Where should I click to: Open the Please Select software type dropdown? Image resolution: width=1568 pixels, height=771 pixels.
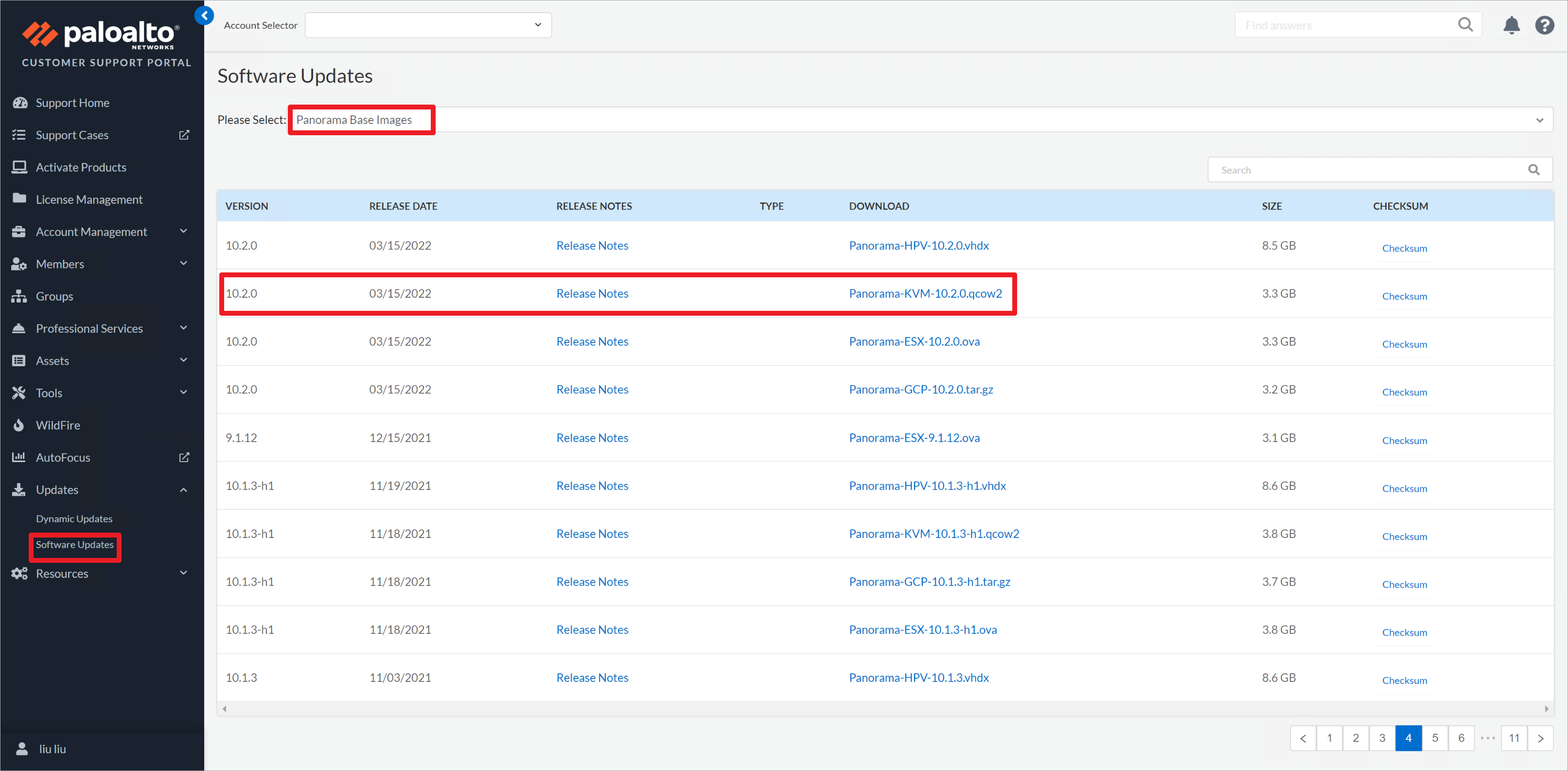click(920, 119)
